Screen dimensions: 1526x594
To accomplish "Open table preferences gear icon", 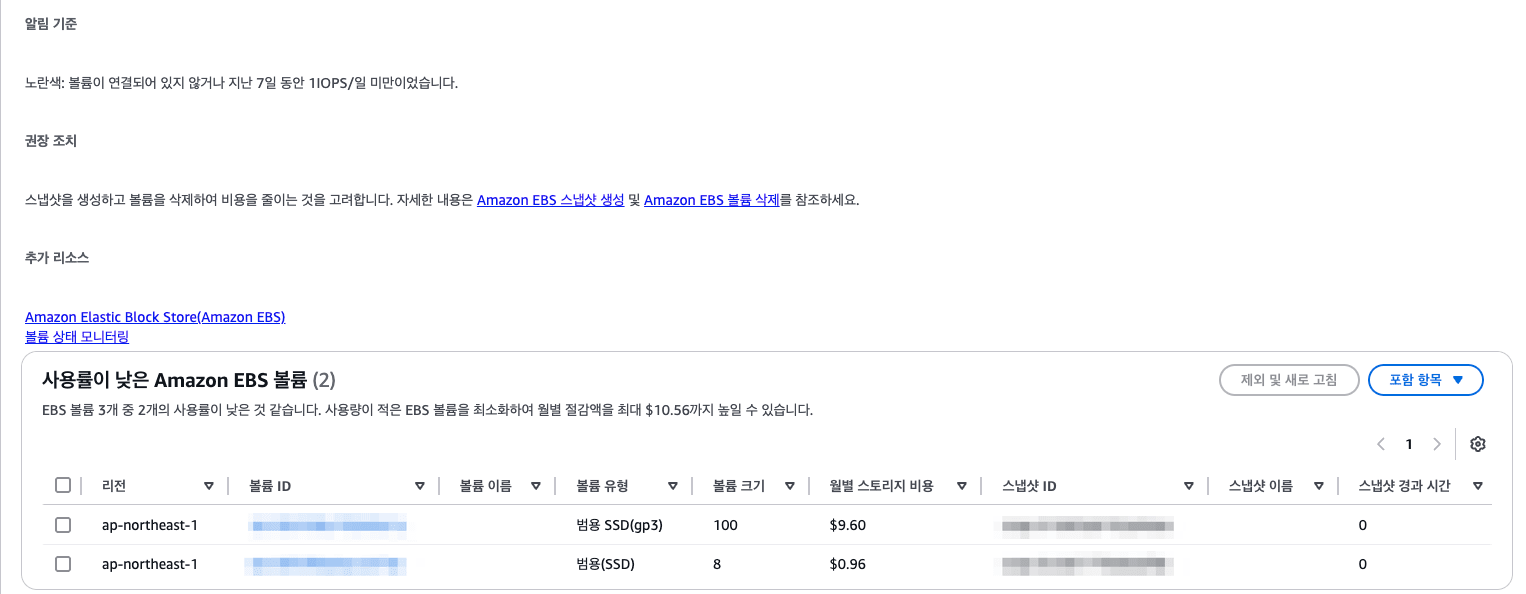I will (x=1478, y=444).
